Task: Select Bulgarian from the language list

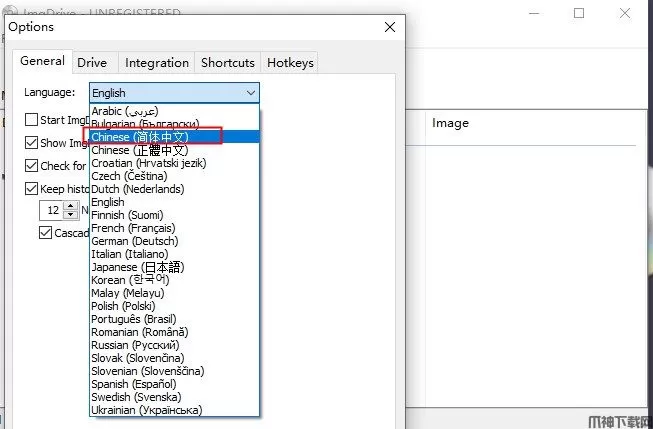Action: tap(174, 124)
